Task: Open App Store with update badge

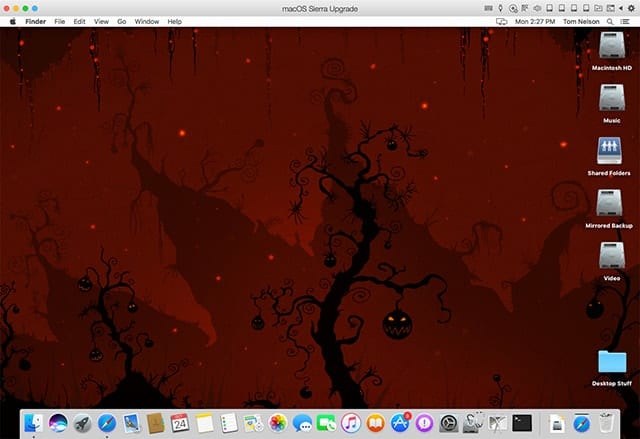Action: [400, 422]
